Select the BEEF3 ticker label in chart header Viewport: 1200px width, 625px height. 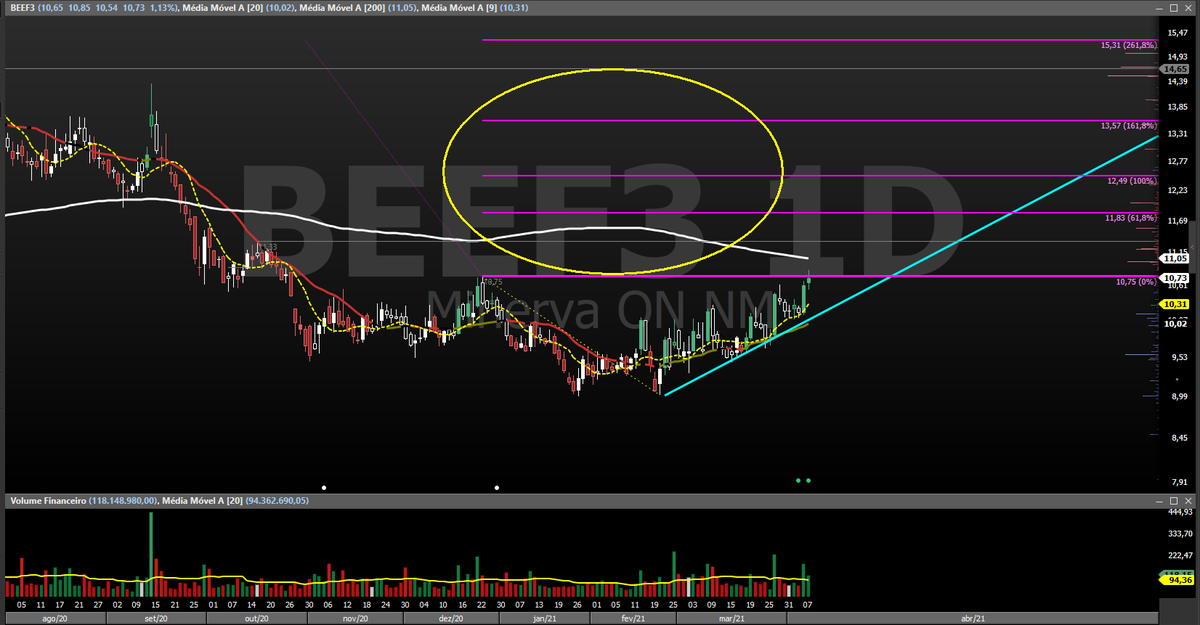click(22, 8)
